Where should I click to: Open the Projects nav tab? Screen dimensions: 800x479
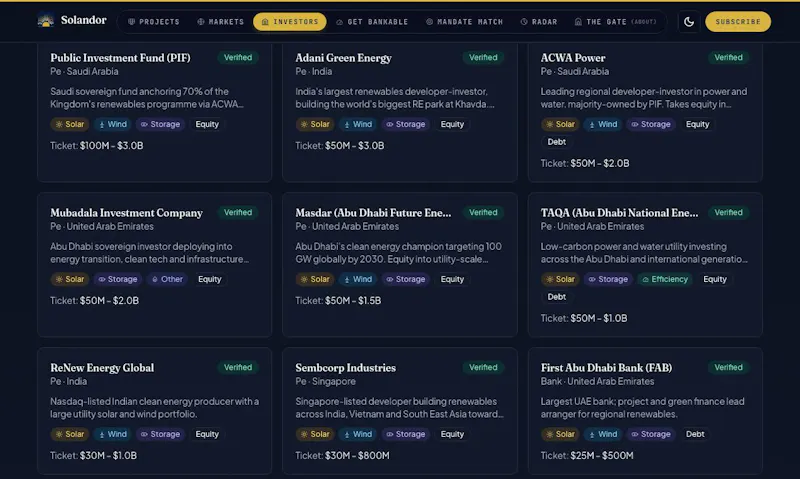(x=154, y=22)
